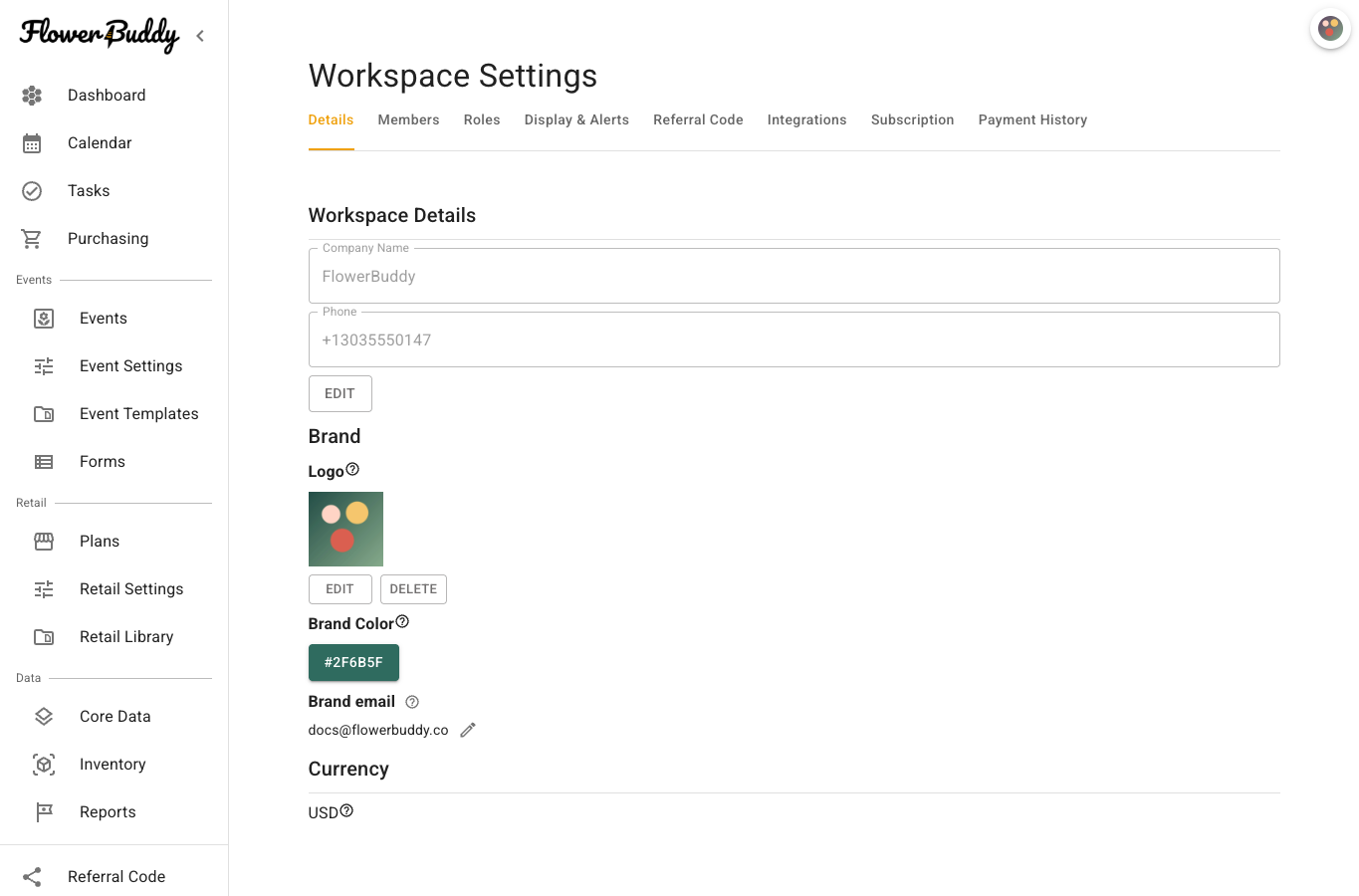Select the Referral Code tab
1359x896 pixels.
(698, 119)
